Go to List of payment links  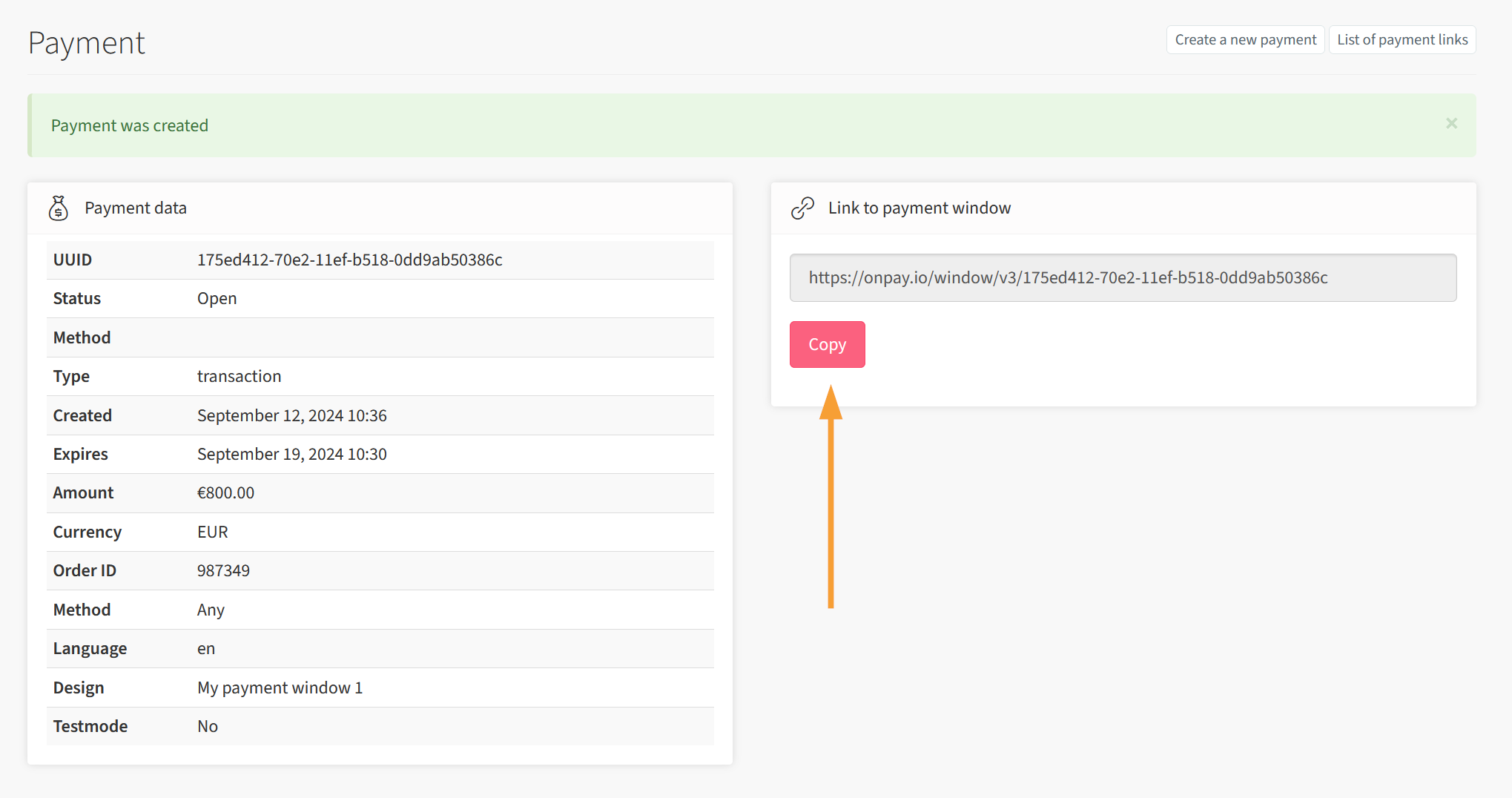coord(1402,40)
